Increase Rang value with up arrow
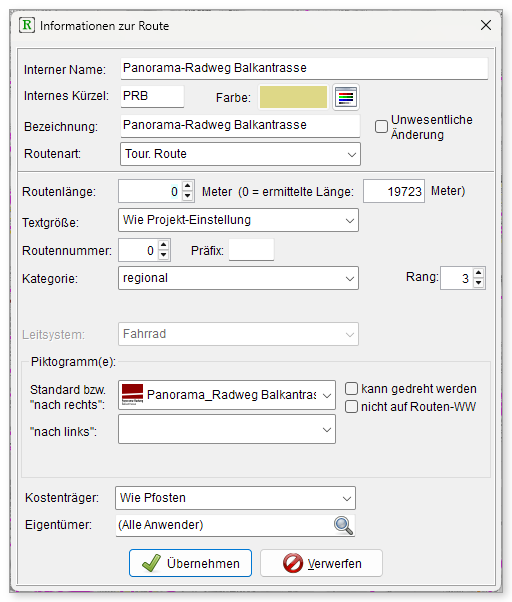Viewport: 512px width, 602px height. pyautogui.click(x=478, y=273)
